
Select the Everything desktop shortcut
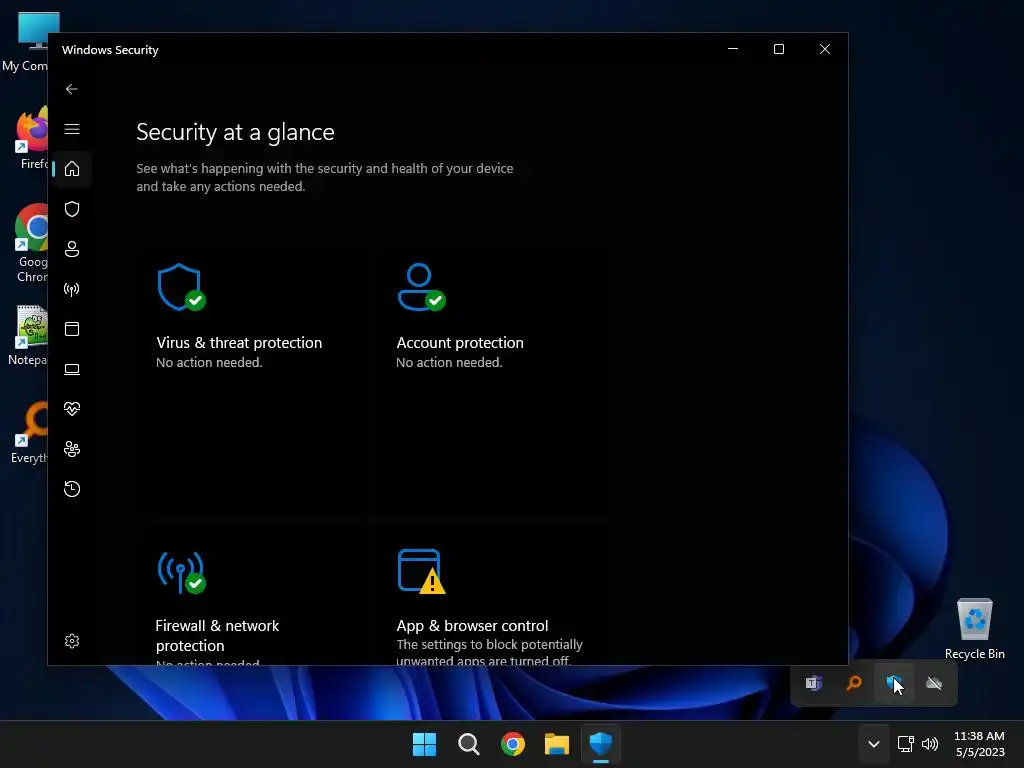pyautogui.click(x=30, y=434)
